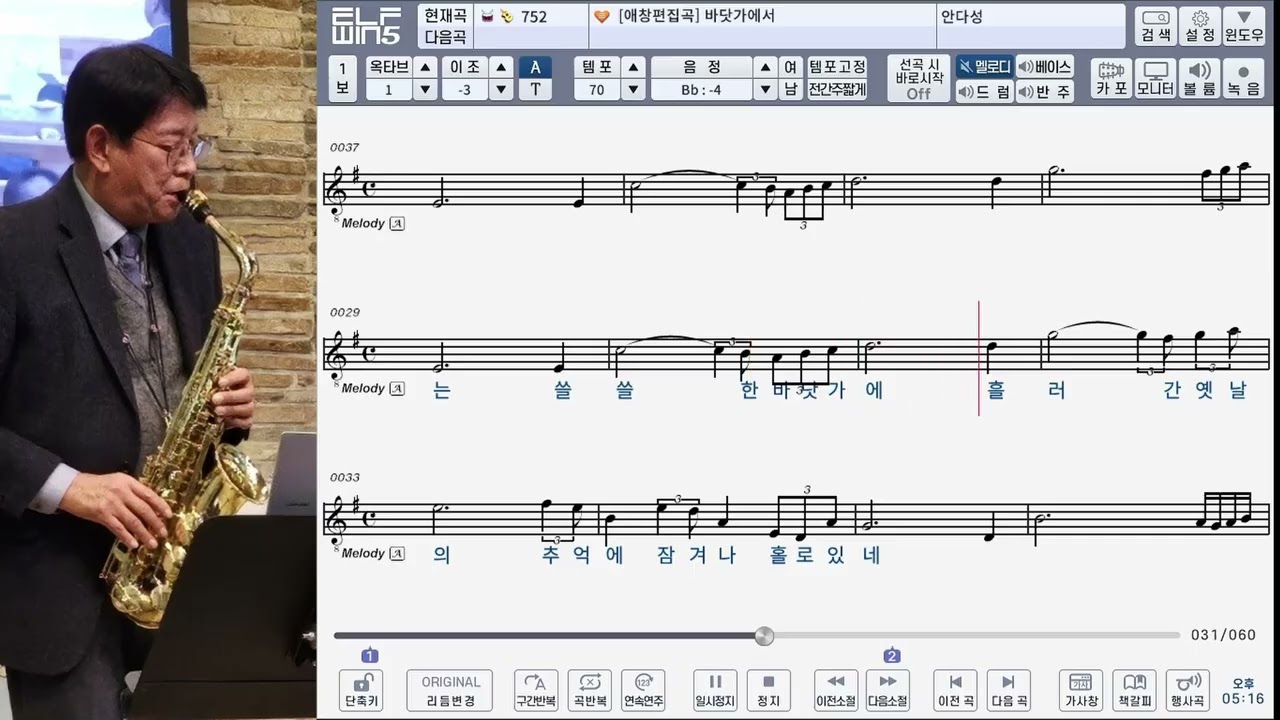Screen dimensions: 1280x720
Task: Toggle 전간주짧게 short interlude option
Action: [837, 90]
